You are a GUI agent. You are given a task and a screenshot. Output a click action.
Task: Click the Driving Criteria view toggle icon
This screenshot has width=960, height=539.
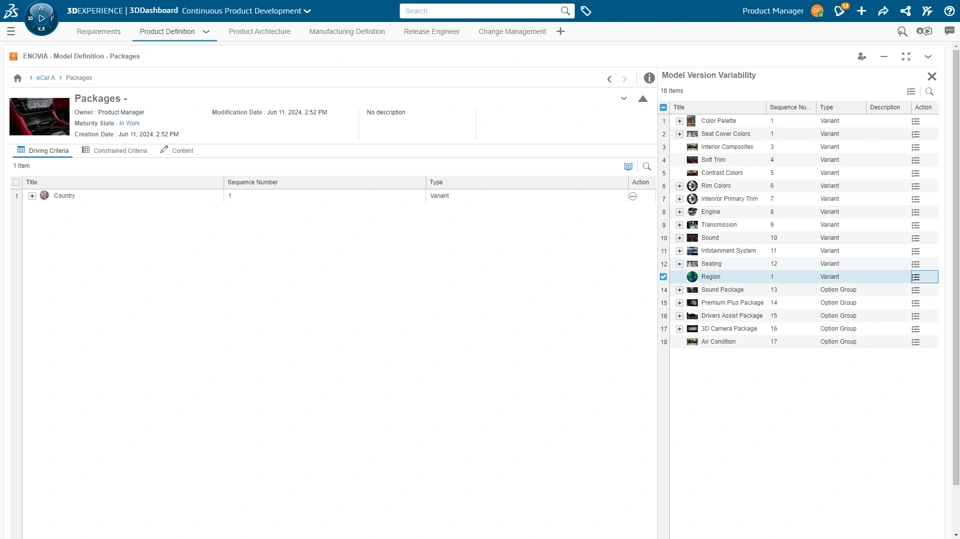pyautogui.click(x=628, y=166)
